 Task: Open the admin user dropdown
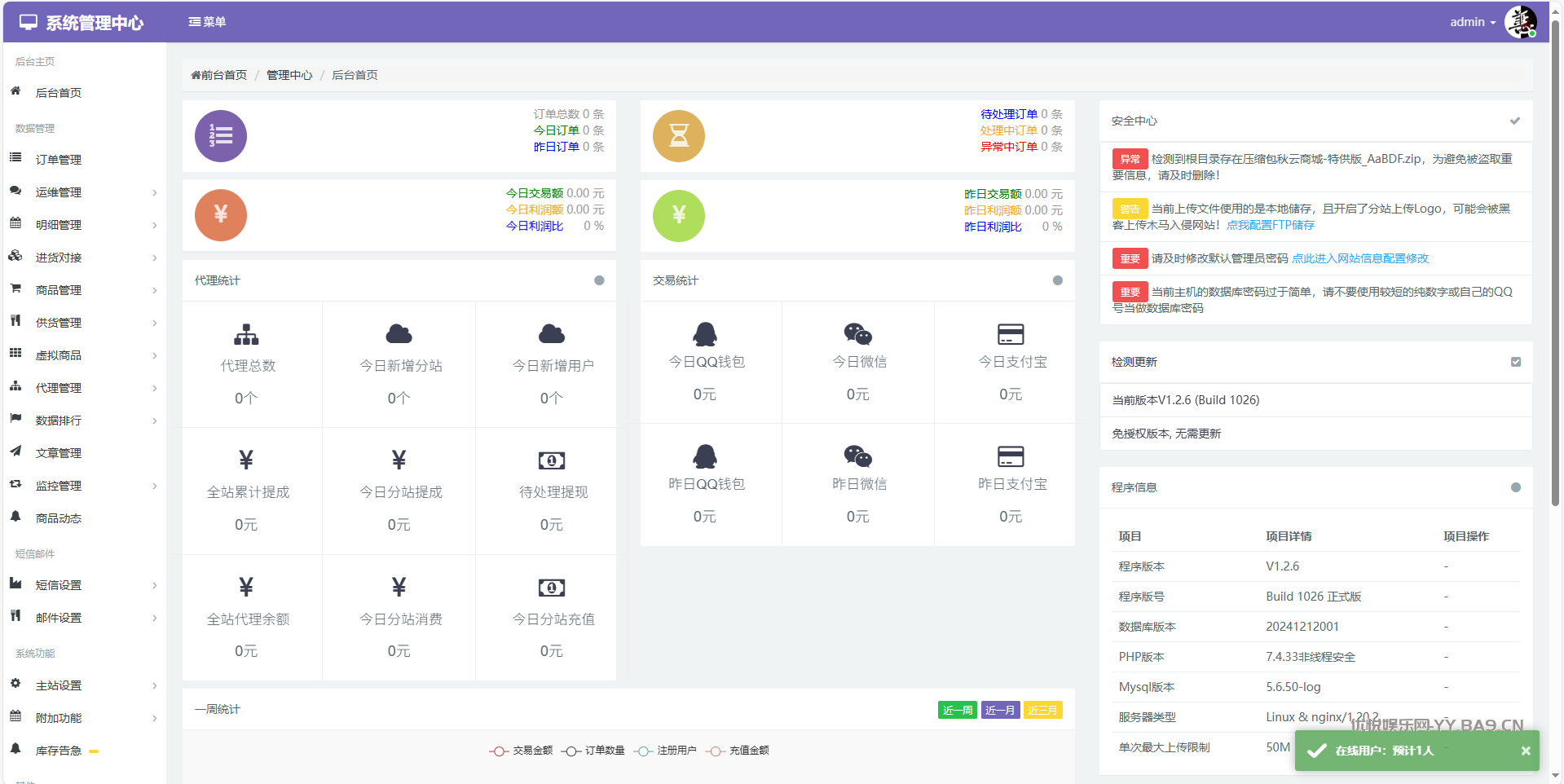(1472, 22)
